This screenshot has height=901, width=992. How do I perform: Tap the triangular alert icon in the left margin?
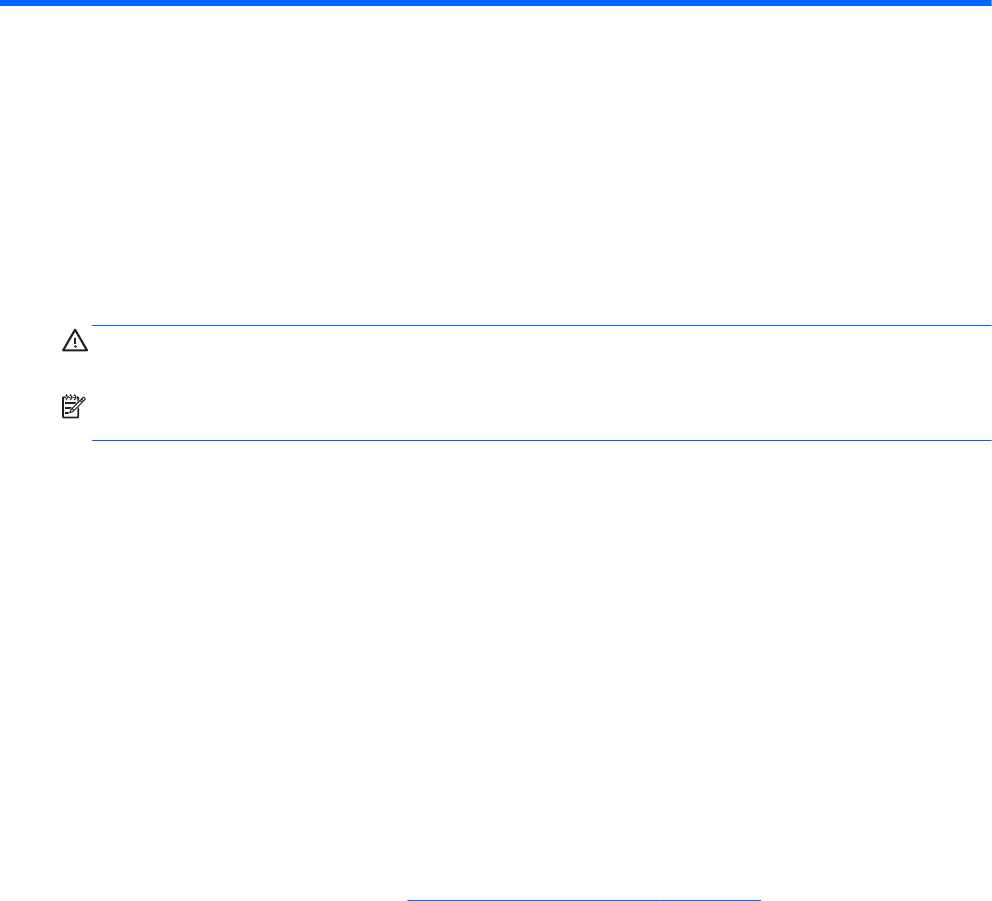75,340
